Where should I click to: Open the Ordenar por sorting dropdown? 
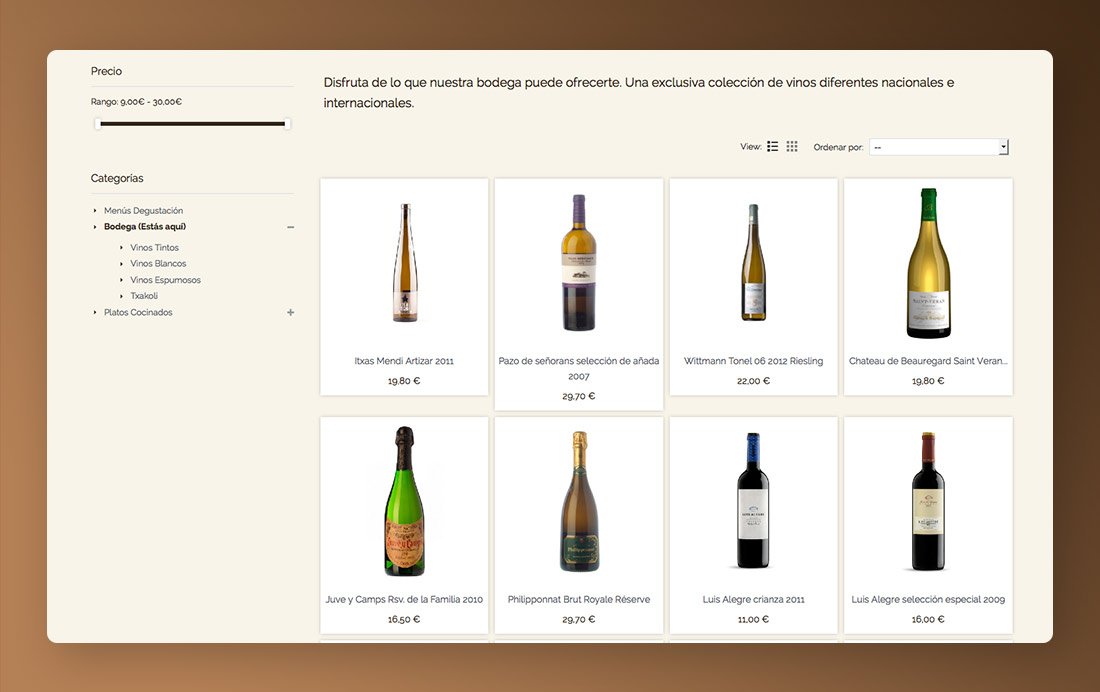pos(939,147)
